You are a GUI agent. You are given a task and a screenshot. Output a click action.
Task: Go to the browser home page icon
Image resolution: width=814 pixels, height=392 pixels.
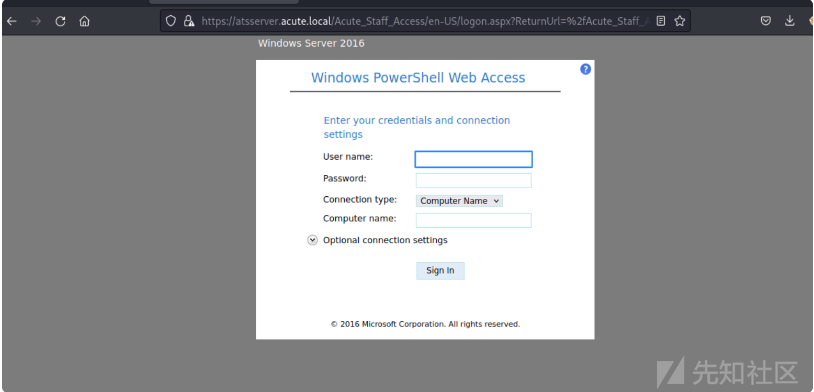coord(84,21)
